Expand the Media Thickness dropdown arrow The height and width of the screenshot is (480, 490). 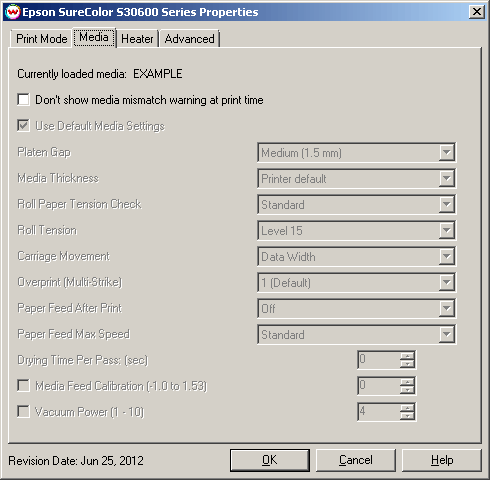point(446,179)
